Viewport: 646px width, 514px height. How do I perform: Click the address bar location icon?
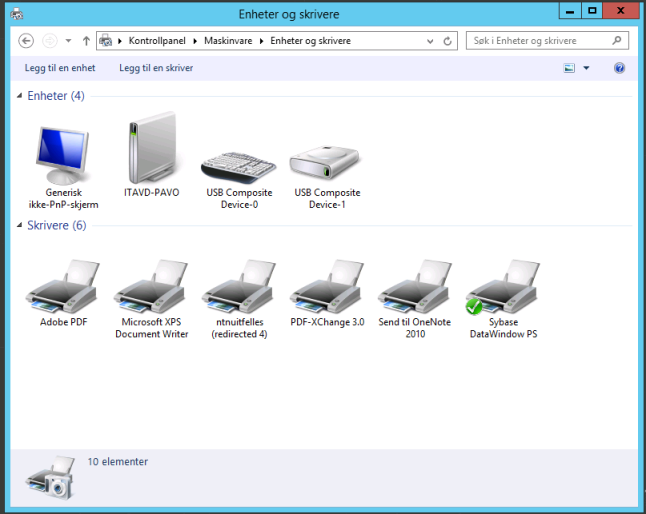click(x=105, y=41)
